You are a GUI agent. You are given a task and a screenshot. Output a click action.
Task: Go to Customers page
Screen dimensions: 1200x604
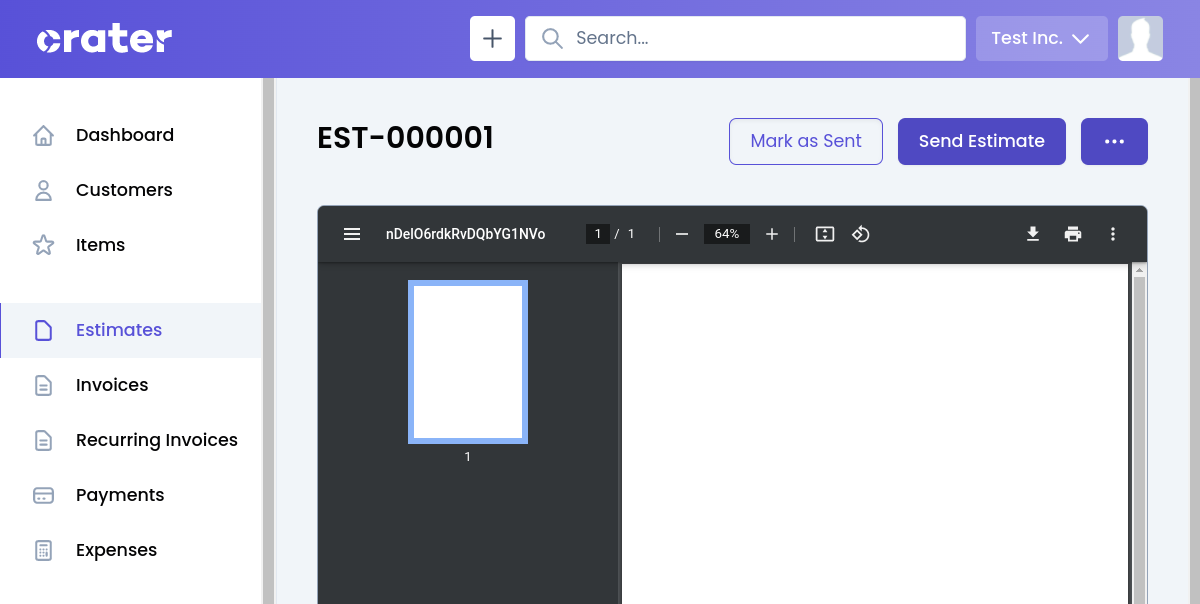(x=131, y=190)
